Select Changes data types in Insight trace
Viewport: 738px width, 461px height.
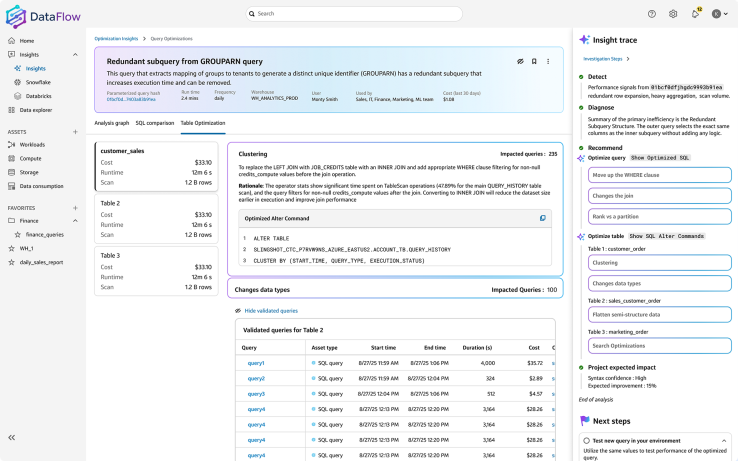click(659, 283)
